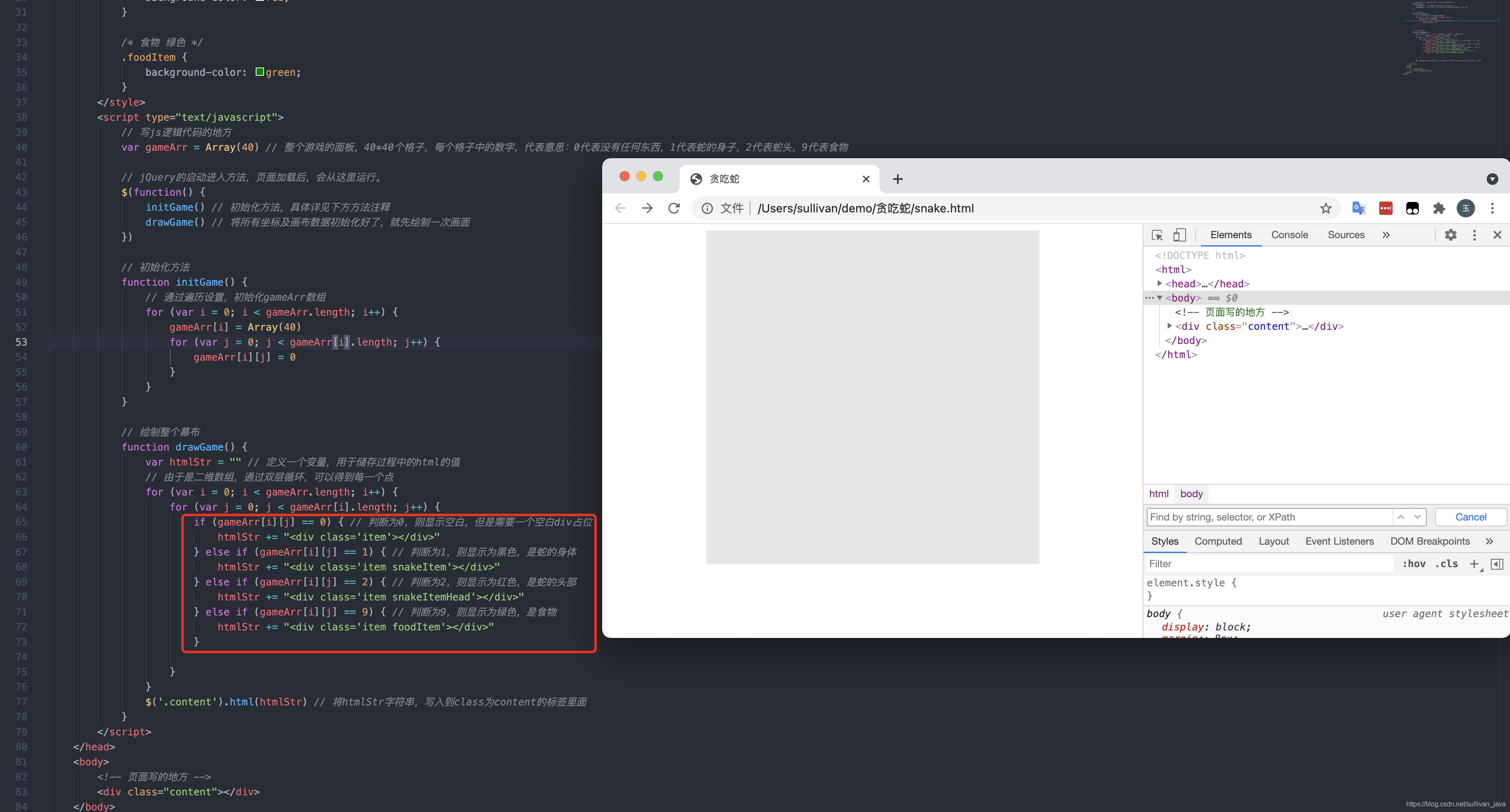Go to next search result arrow
This screenshot has width=1510, height=812.
coord(1418,517)
